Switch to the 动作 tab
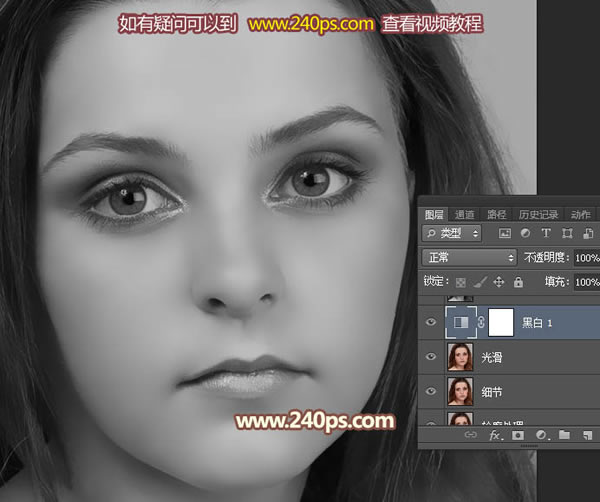600x502 pixels. point(580,215)
